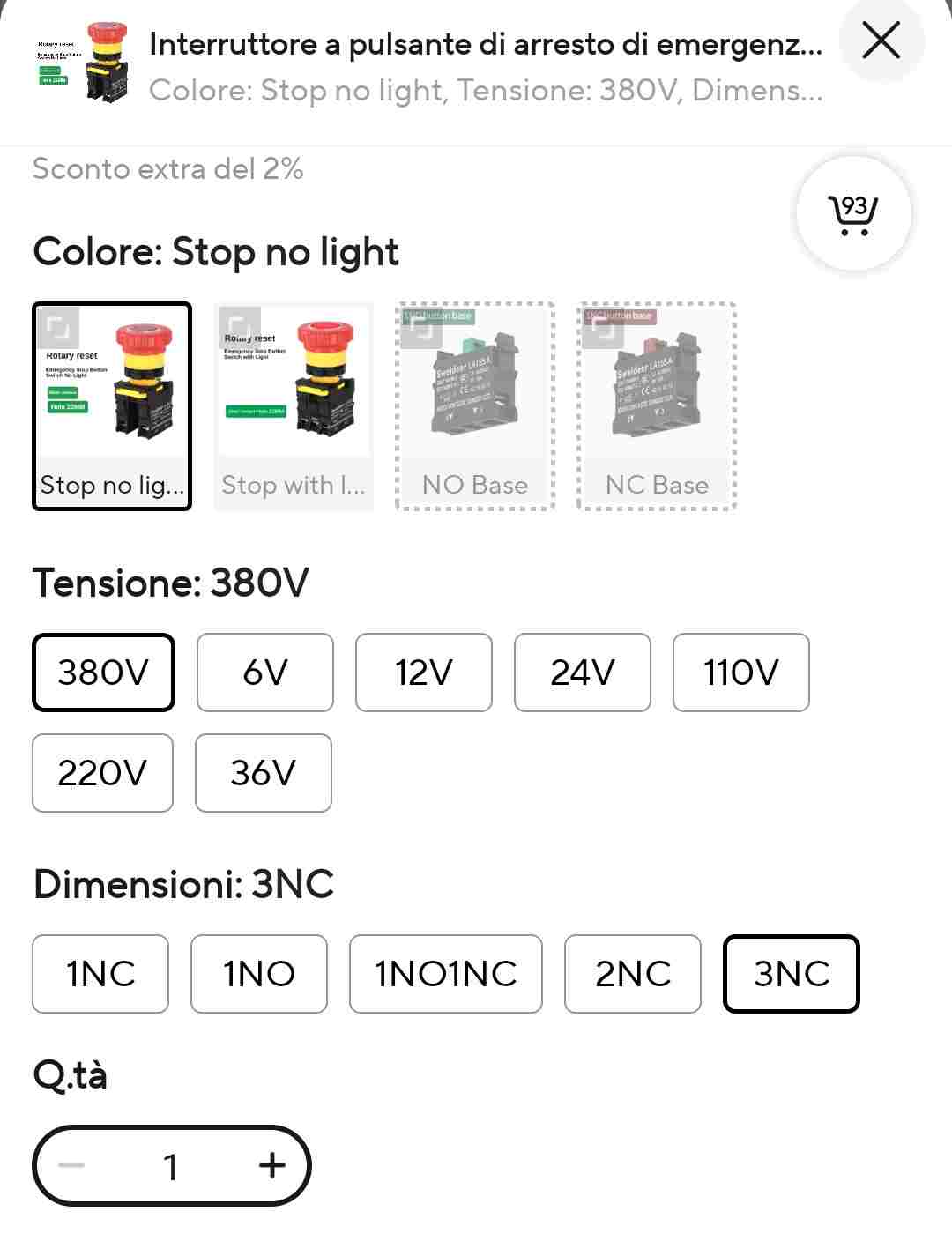Select 24V voltage option

coord(582,673)
